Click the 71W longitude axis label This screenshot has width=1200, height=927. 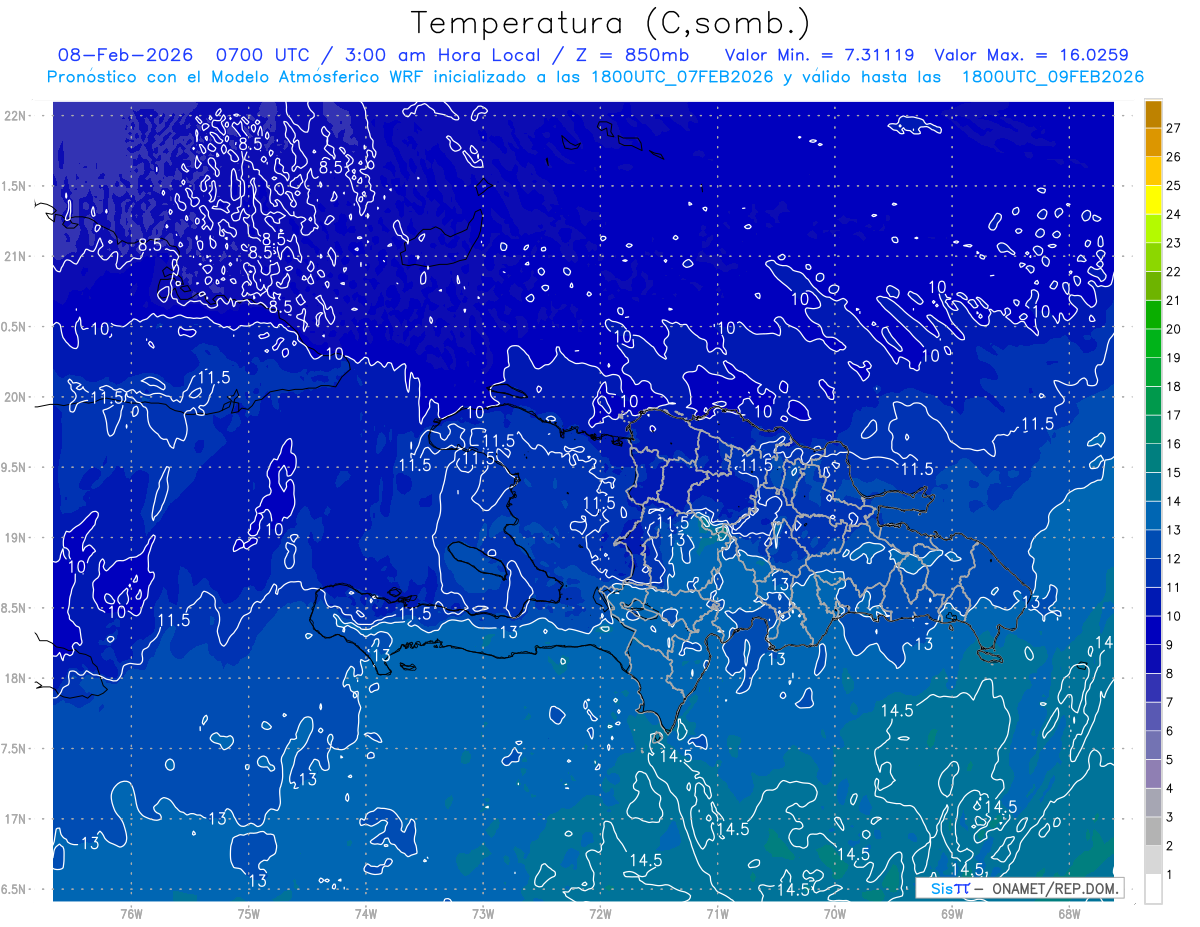pos(717,913)
